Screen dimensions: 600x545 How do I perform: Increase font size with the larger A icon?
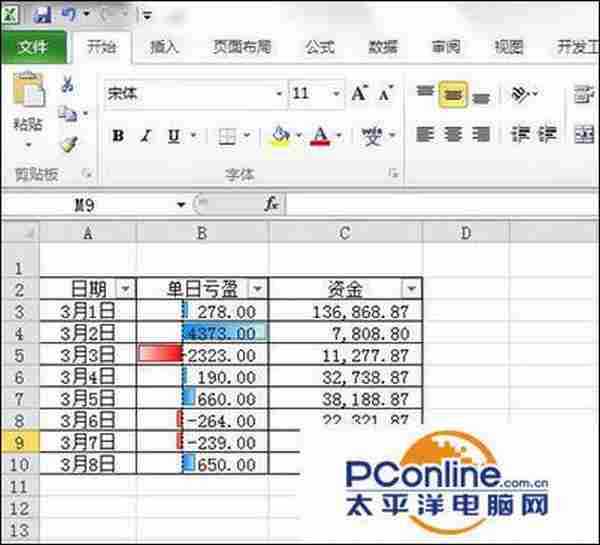[x=359, y=94]
